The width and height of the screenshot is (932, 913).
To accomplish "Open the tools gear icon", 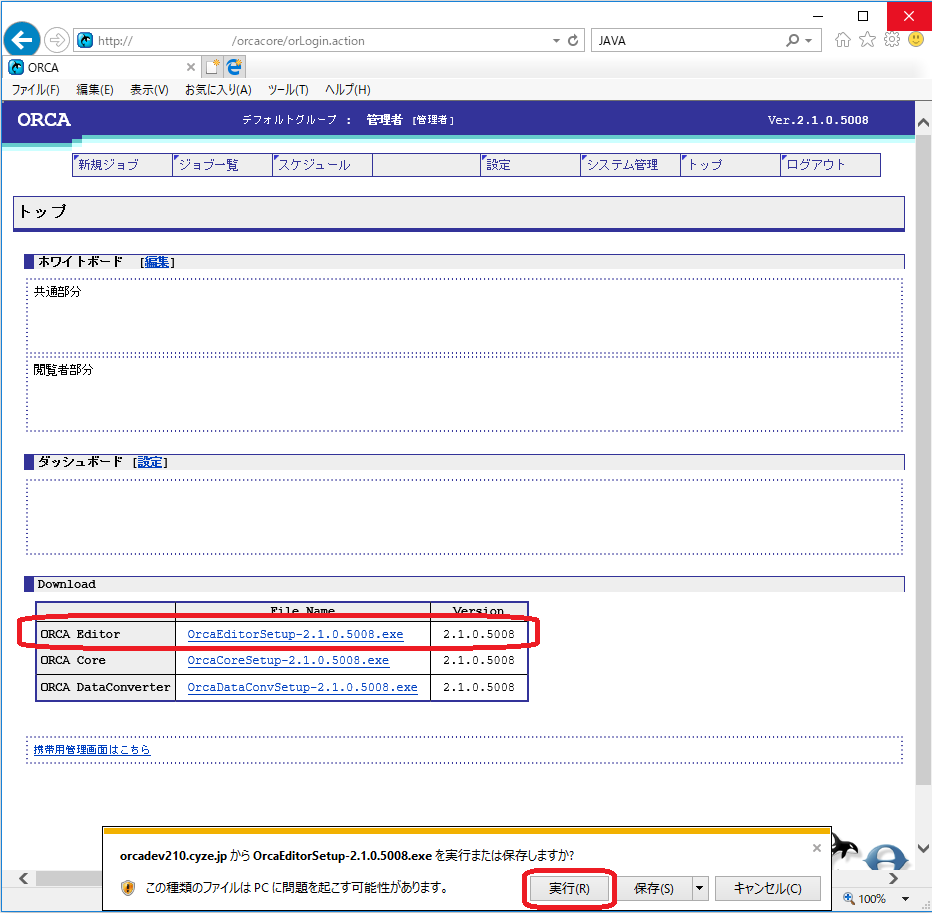I will 892,40.
